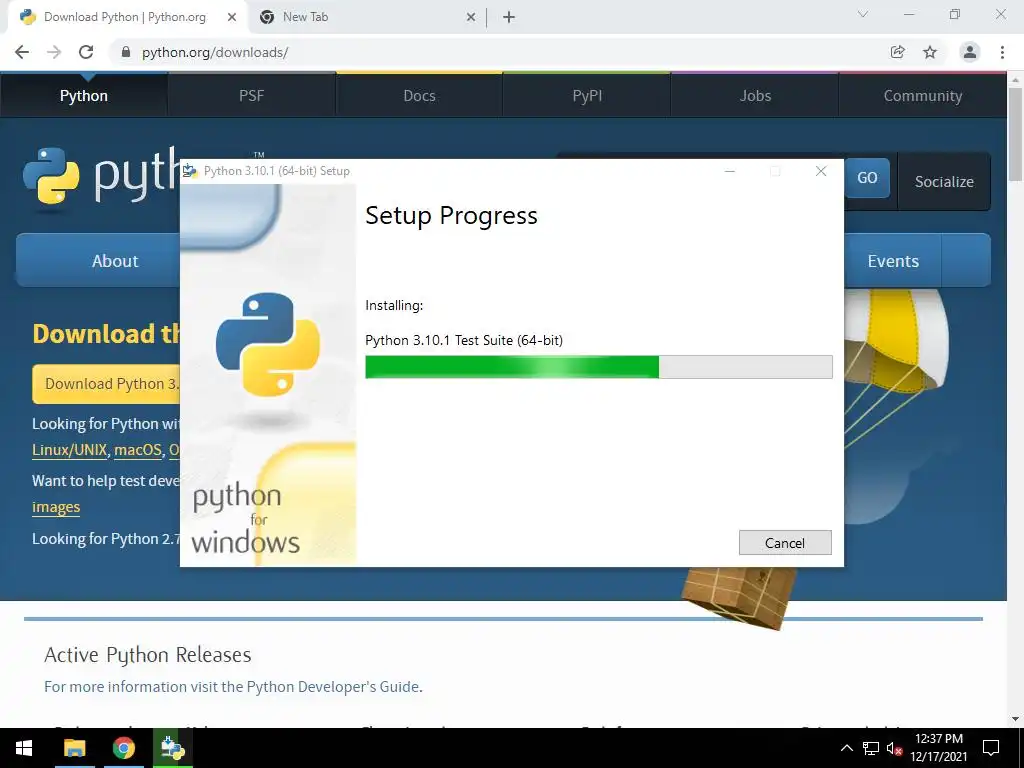Open the Socialize menu
Screen dimensions: 1024x768
tap(944, 182)
